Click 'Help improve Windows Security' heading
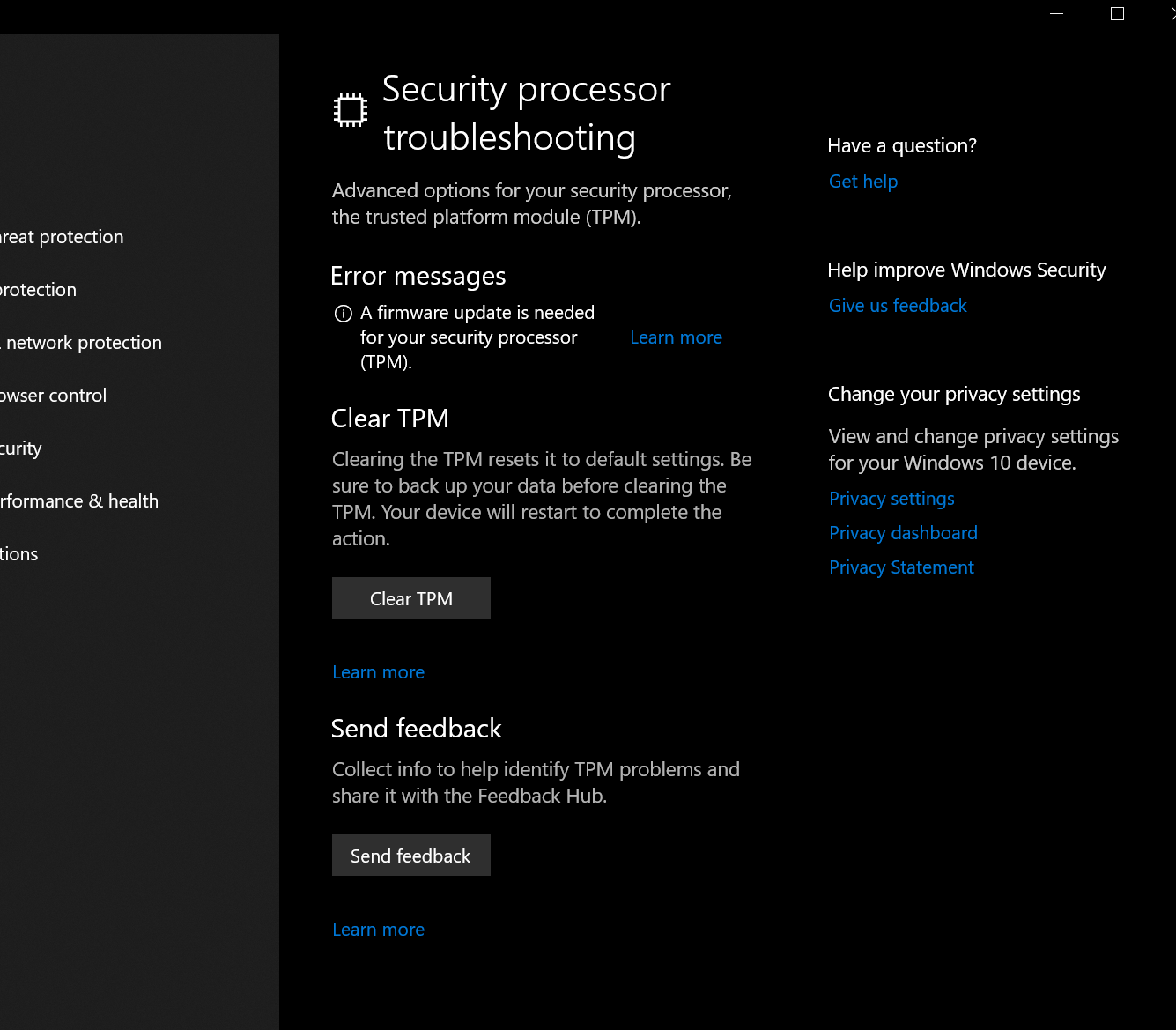This screenshot has height=1030, width=1176. pyautogui.click(x=966, y=270)
